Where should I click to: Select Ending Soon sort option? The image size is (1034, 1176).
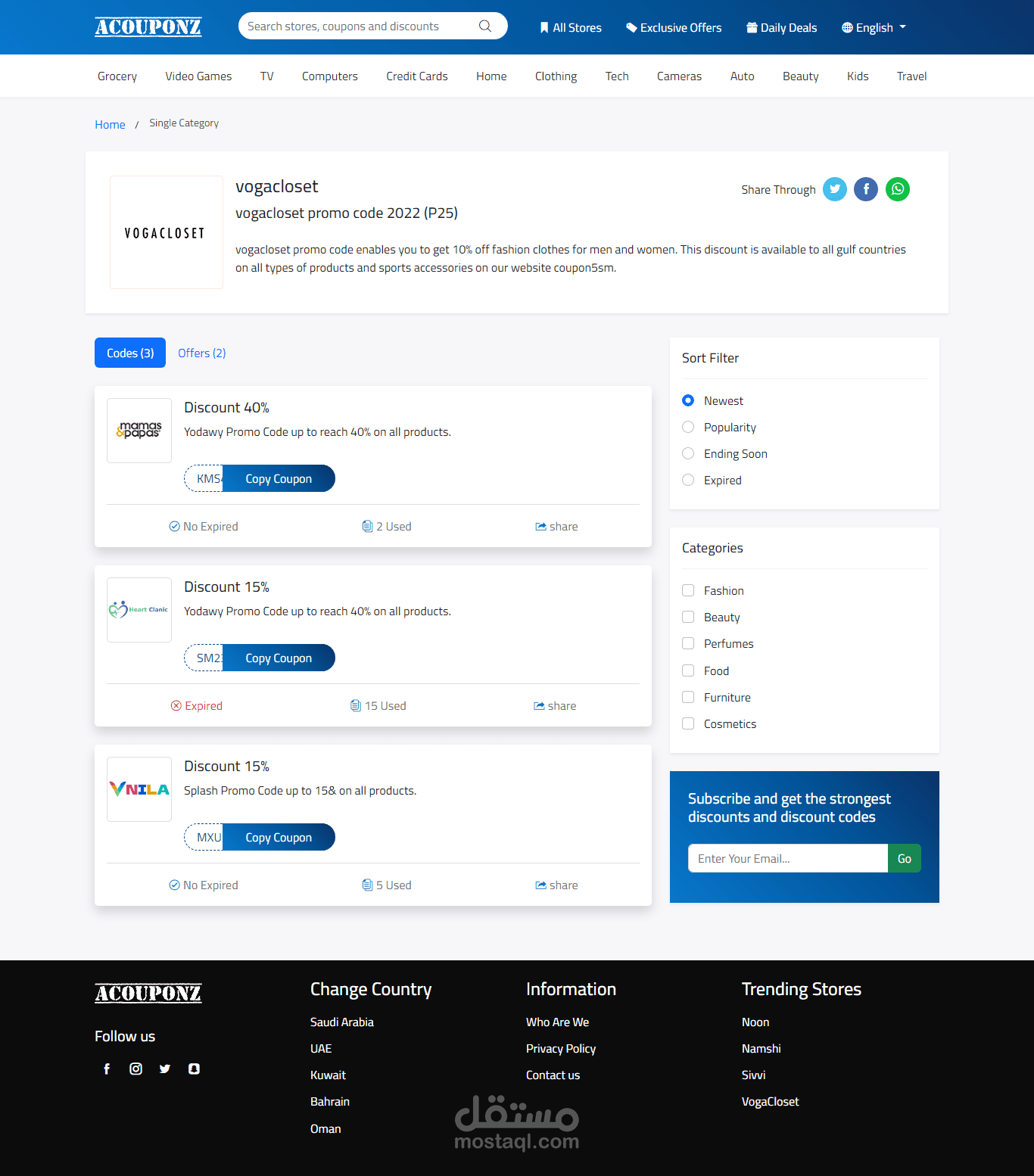[x=688, y=453]
